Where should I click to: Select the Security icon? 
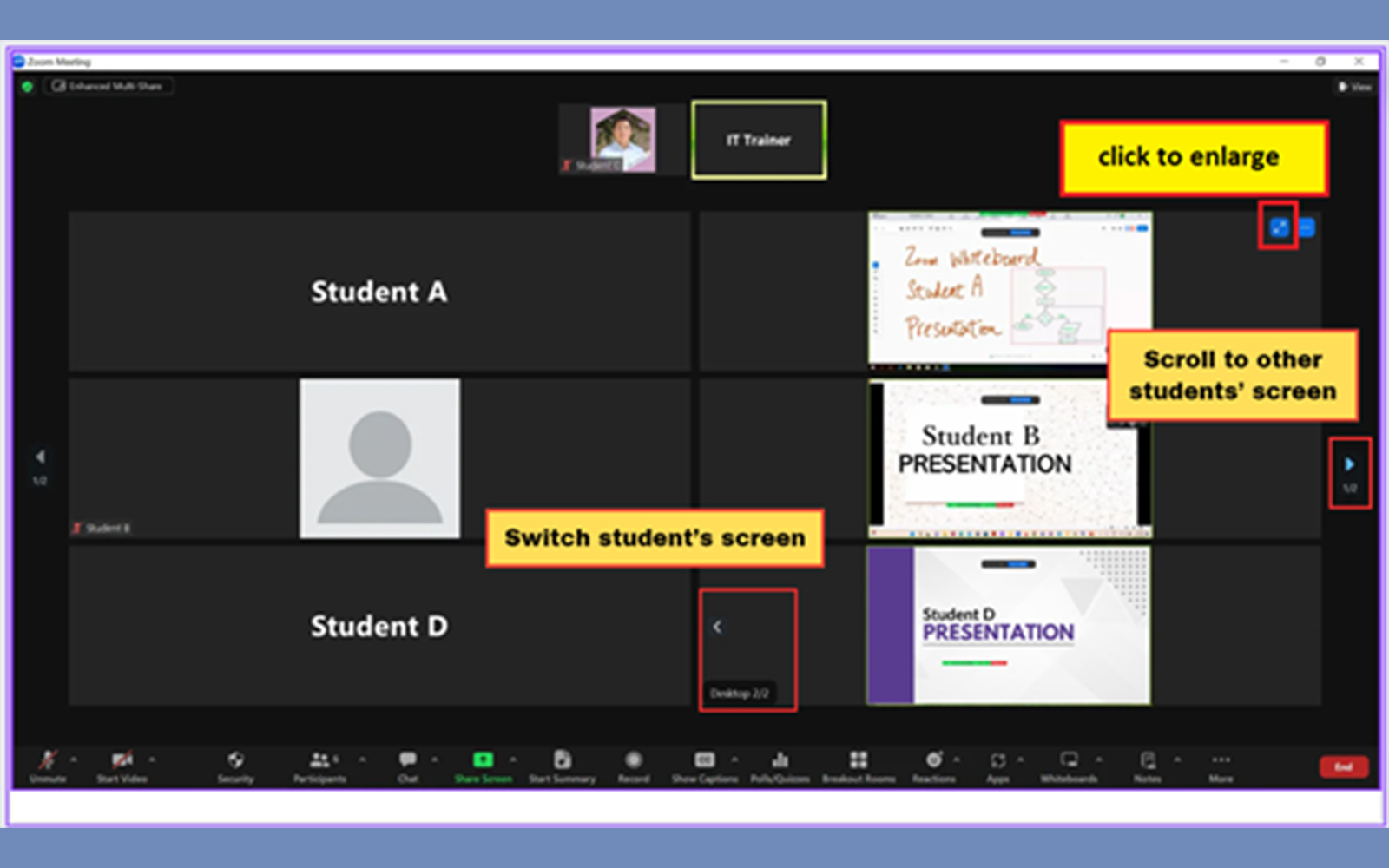pyautogui.click(x=235, y=762)
